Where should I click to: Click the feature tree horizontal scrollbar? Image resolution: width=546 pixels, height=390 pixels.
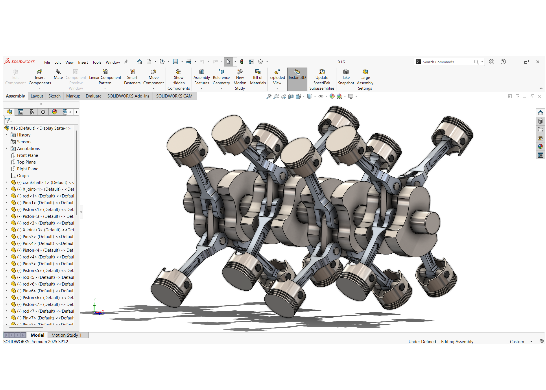[25, 327]
